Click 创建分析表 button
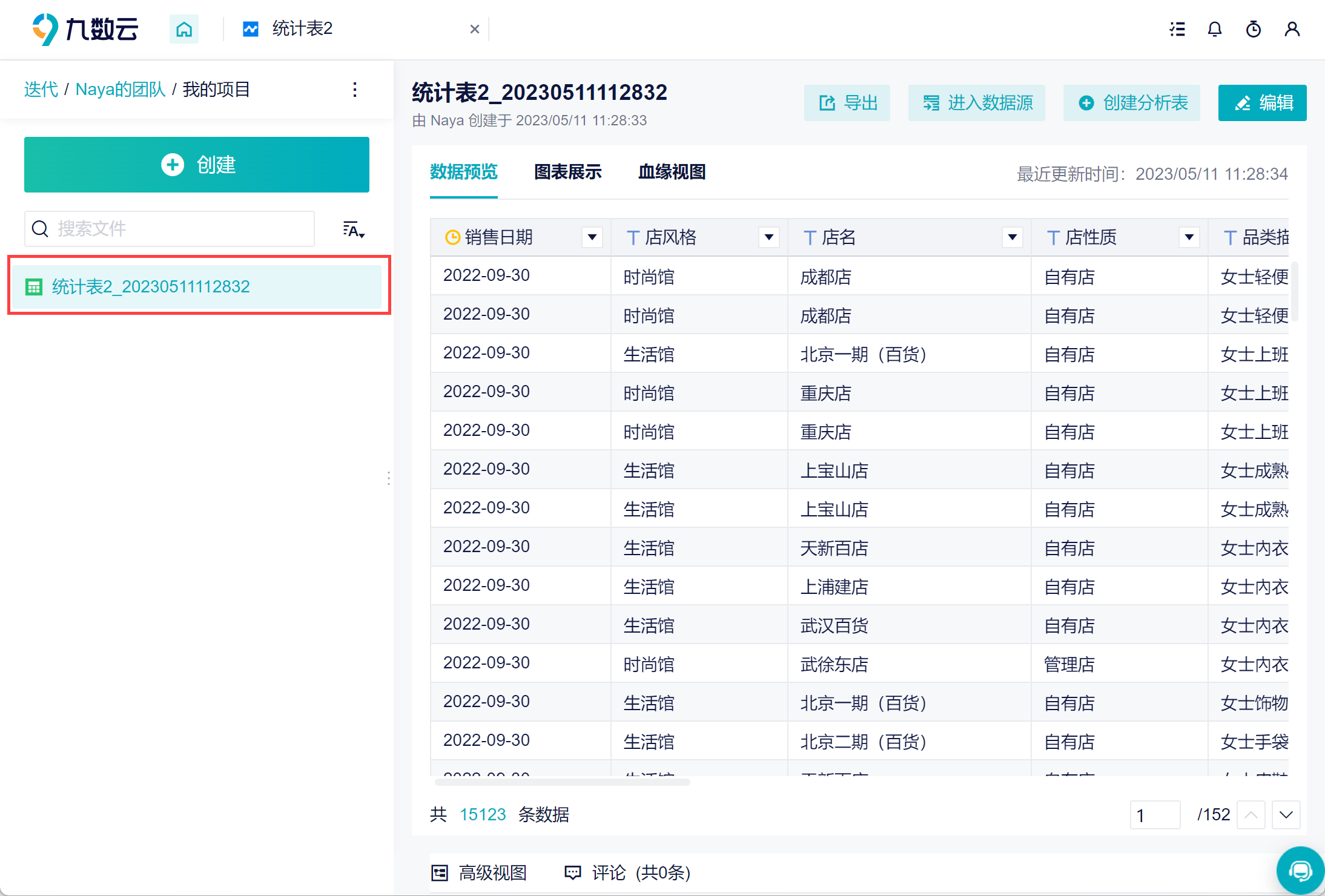Image resolution: width=1325 pixels, height=896 pixels. click(1132, 103)
